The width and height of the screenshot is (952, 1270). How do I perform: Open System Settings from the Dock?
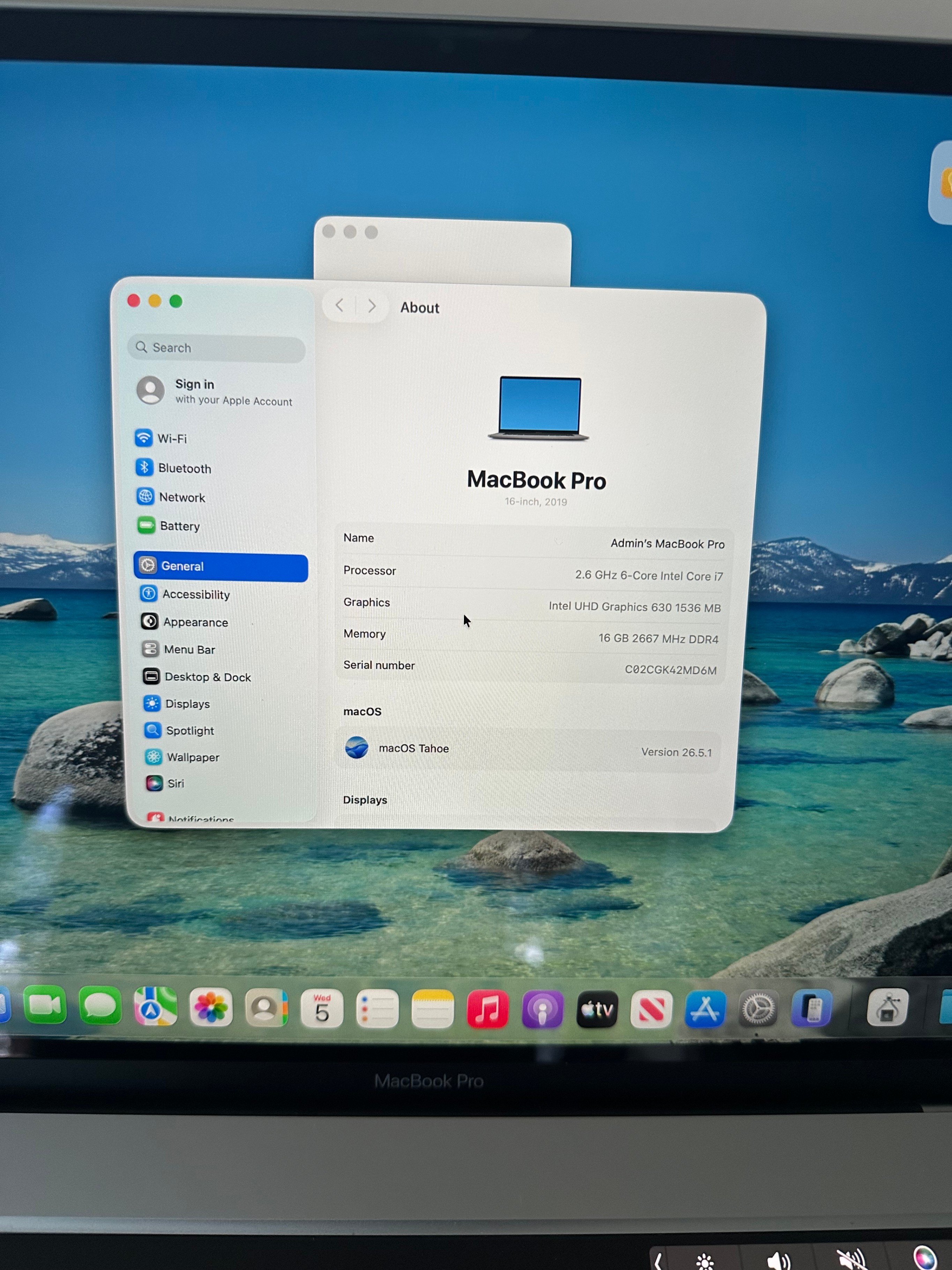click(x=759, y=1008)
